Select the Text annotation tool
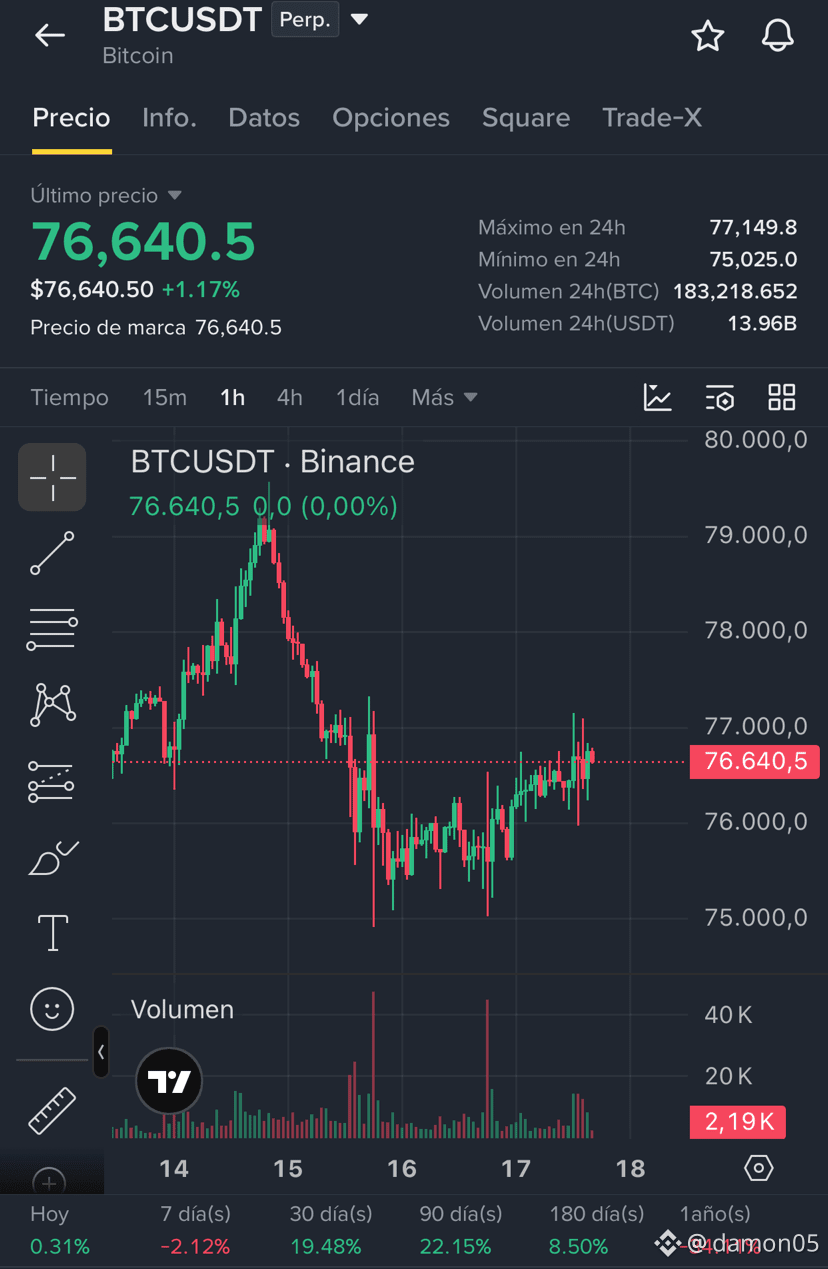Screen dimensions: 828x1269 [x=52, y=933]
